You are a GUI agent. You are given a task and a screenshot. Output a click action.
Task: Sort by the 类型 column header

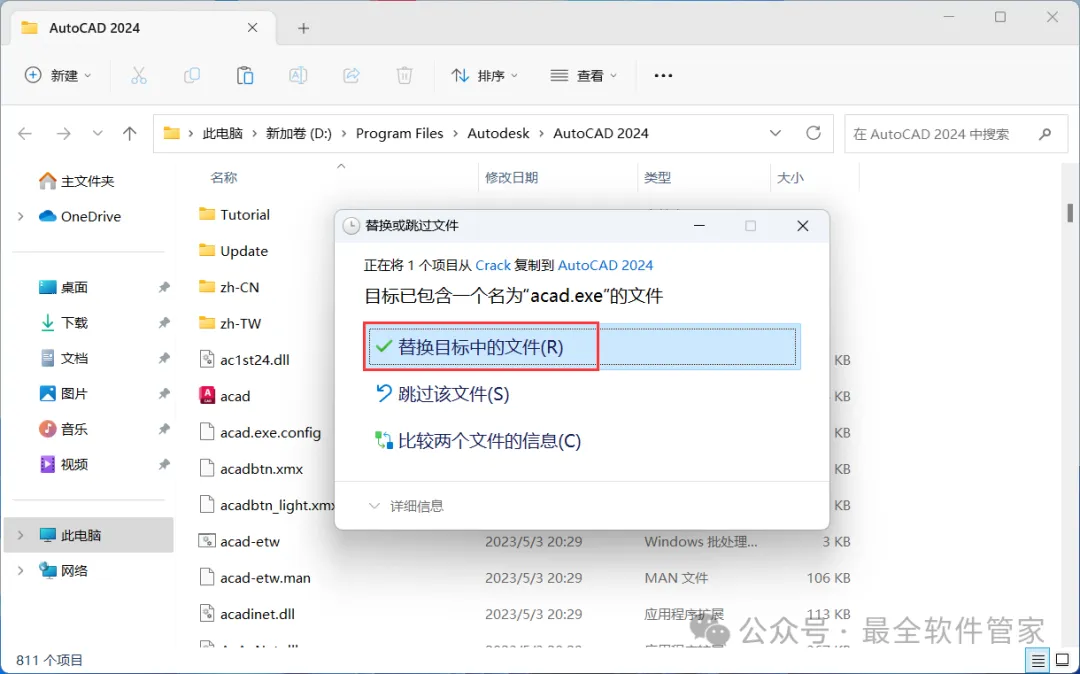658,178
